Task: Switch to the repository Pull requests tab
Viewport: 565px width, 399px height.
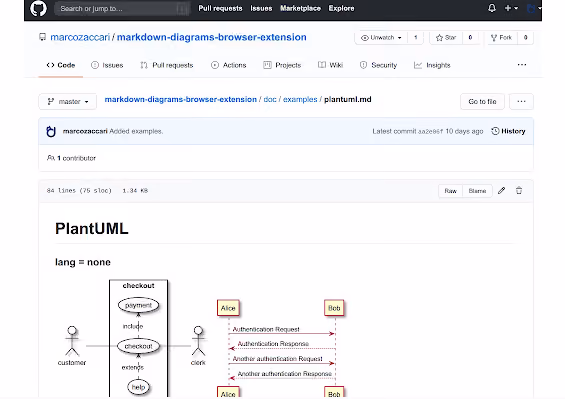Action: (167, 65)
